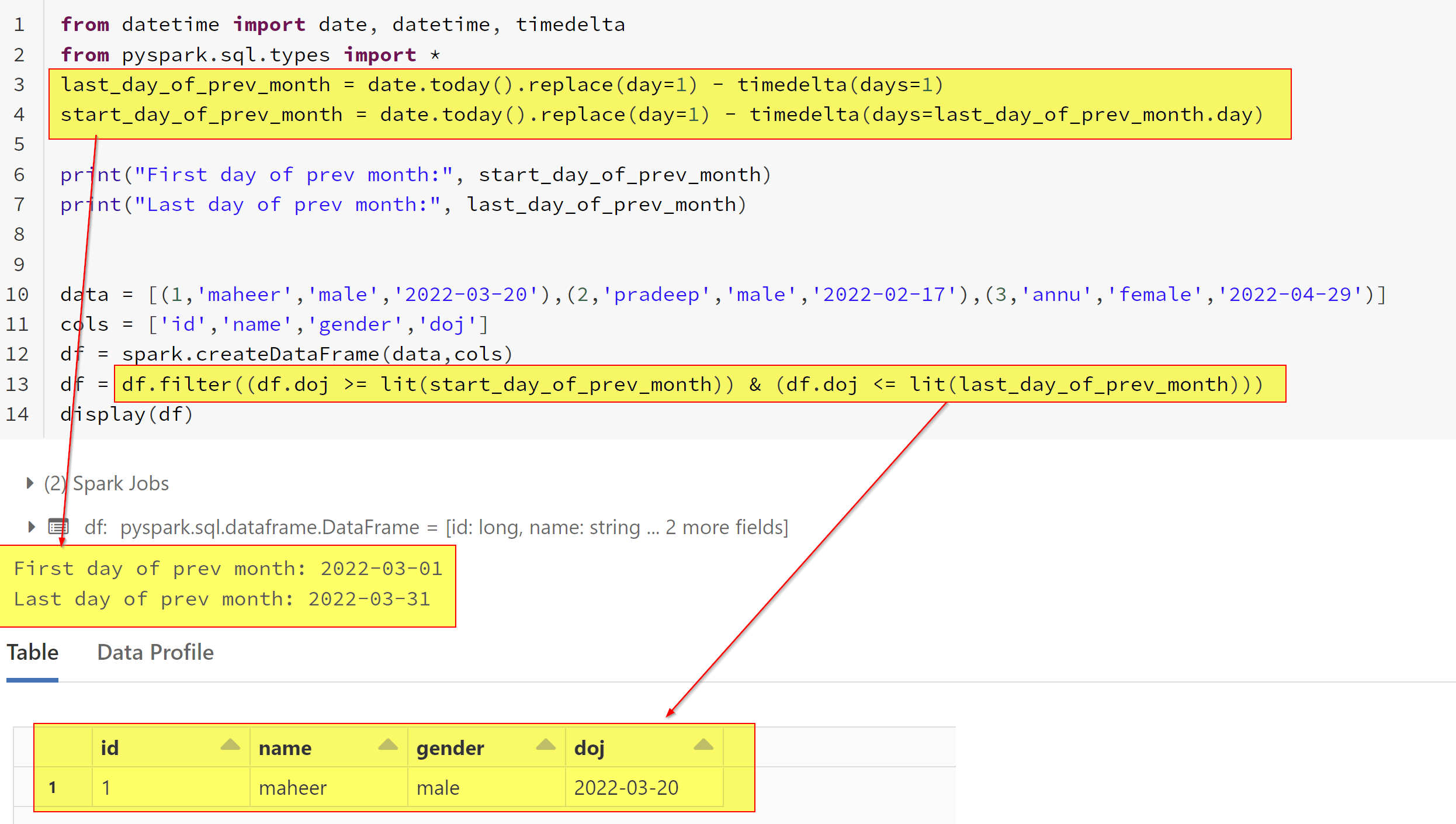Click the gender column header
The height and width of the screenshot is (824, 1456).
coord(450,748)
